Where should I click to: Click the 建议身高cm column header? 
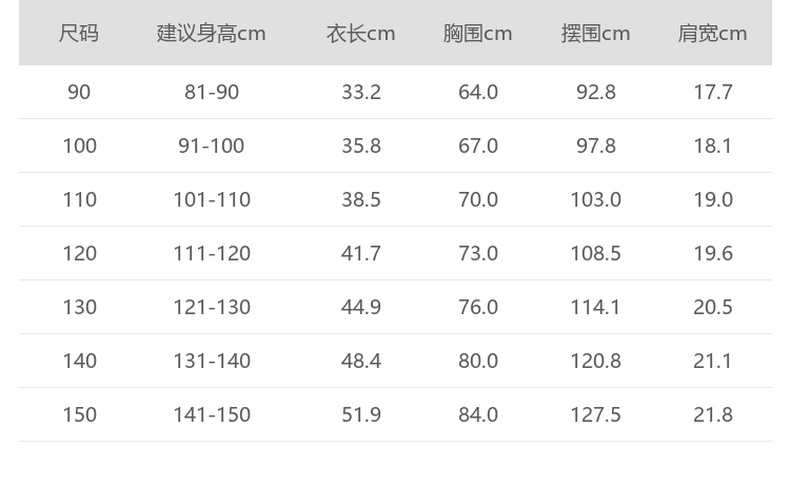click(x=211, y=33)
